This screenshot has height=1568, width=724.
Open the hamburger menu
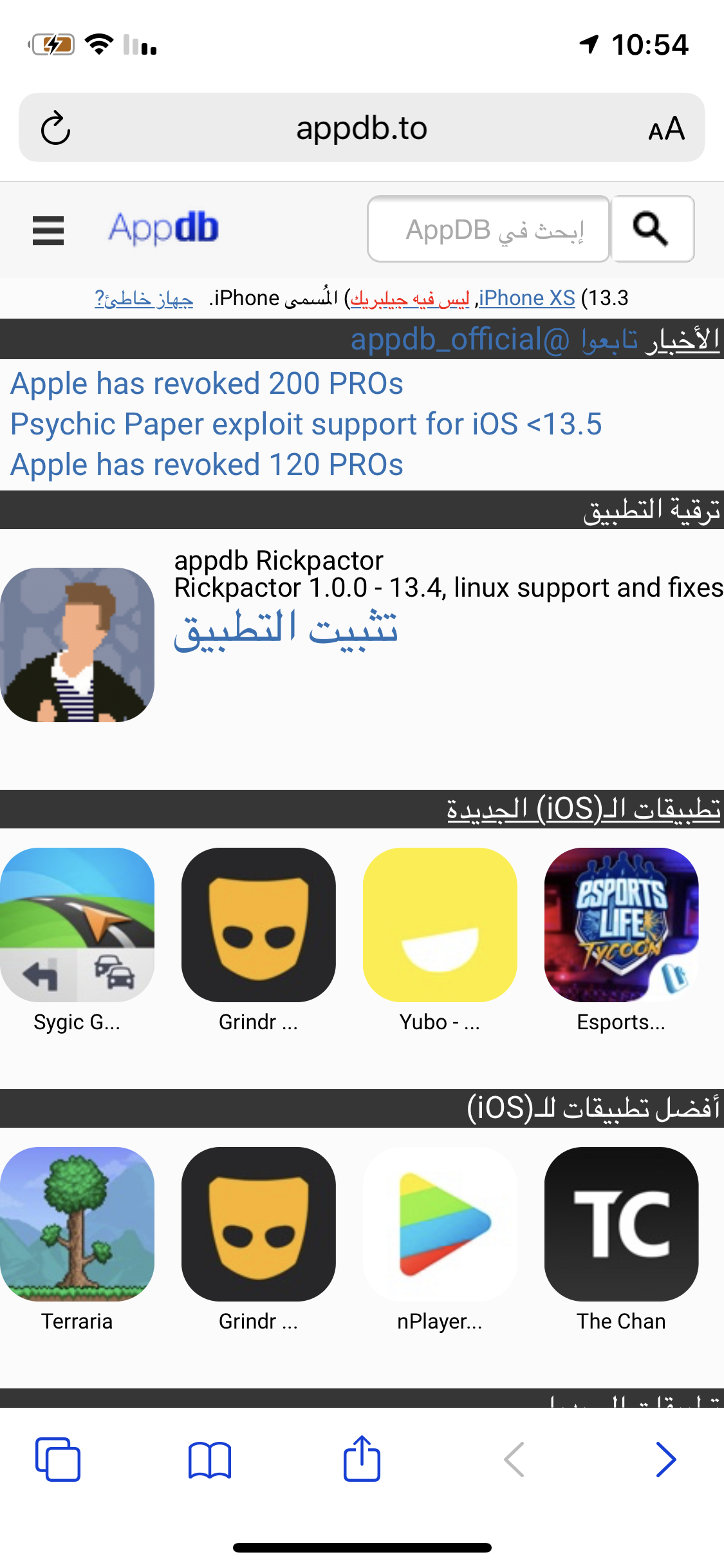[48, 230]
